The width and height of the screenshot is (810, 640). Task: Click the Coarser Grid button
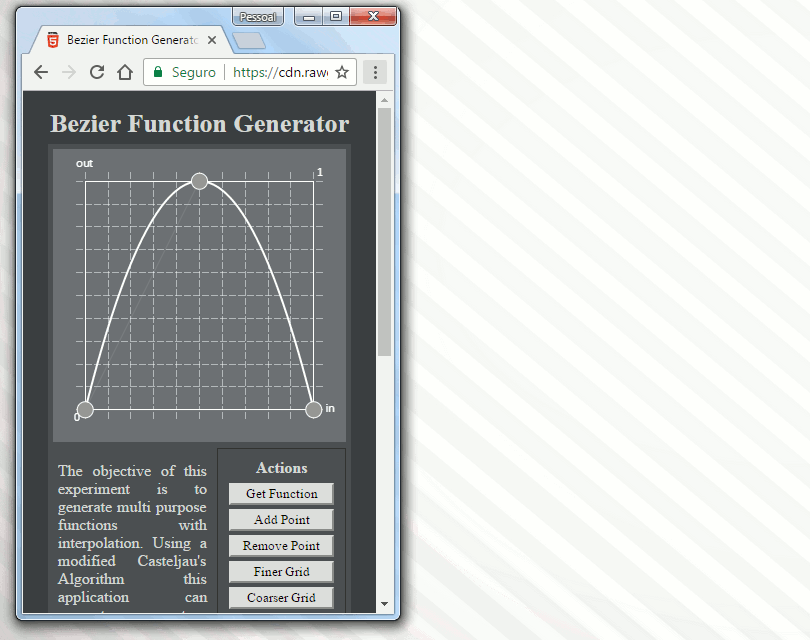coord(281,598)
